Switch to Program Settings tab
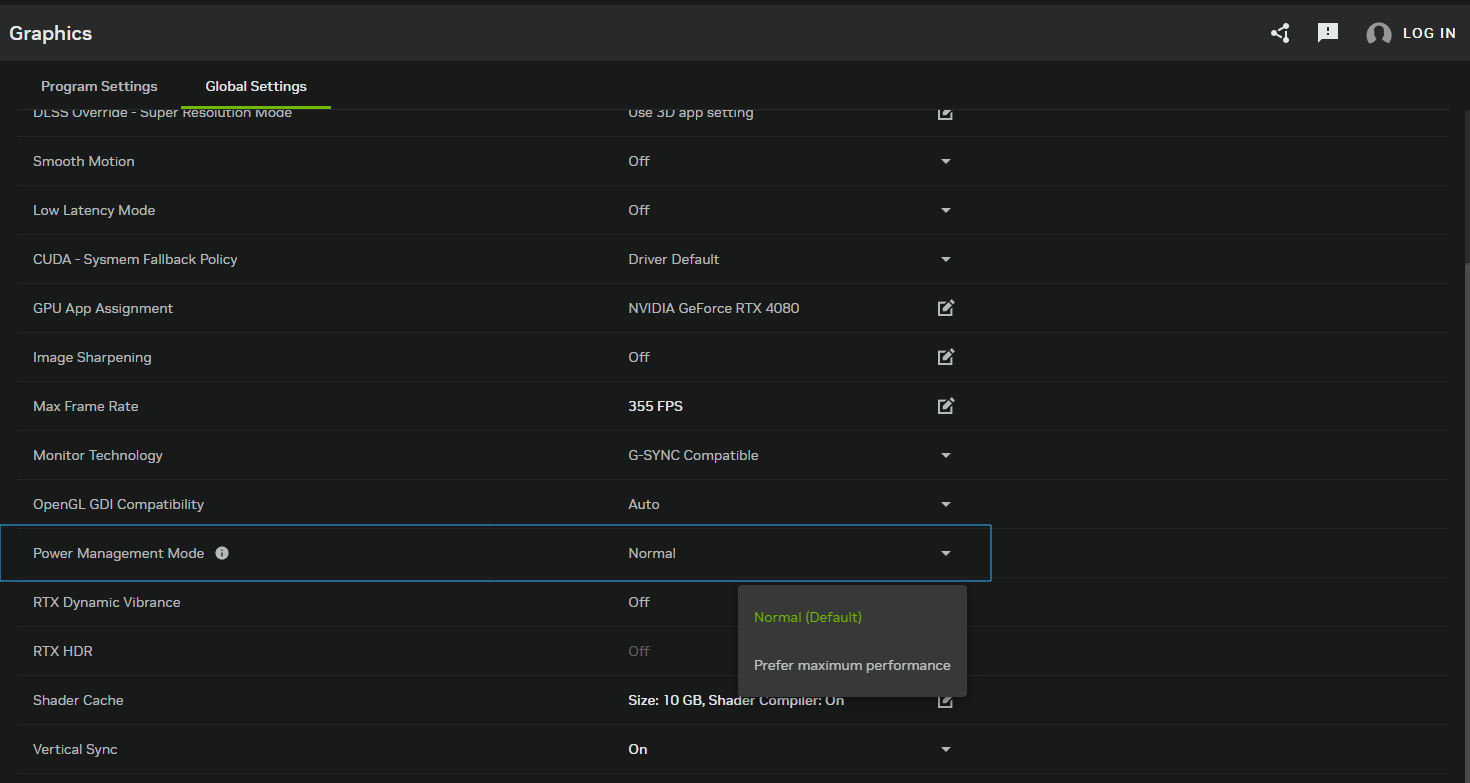 [x=99, y=86]
